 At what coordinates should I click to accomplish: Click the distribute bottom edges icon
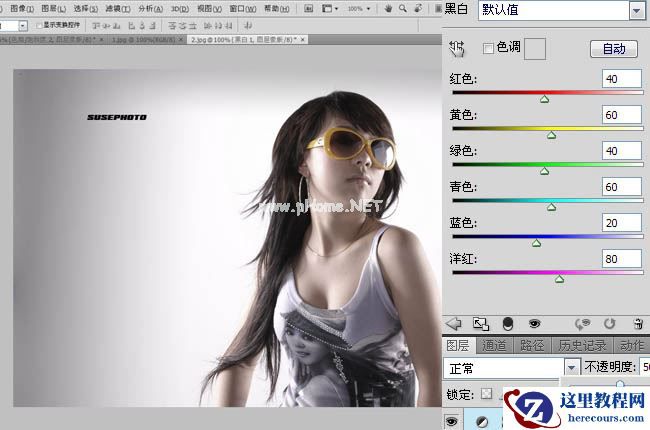[192, 26]
